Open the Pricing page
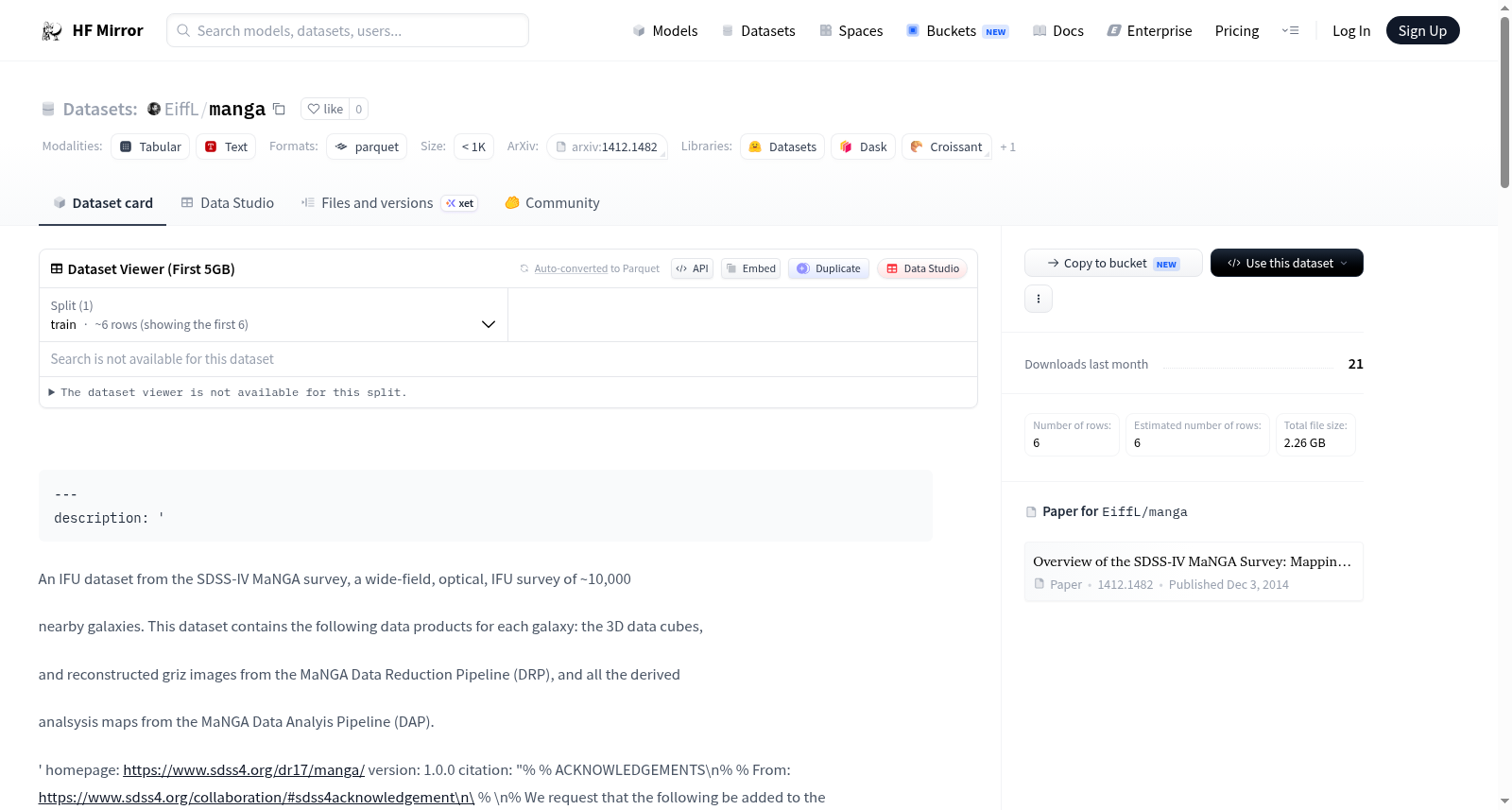 (1237, 30)
